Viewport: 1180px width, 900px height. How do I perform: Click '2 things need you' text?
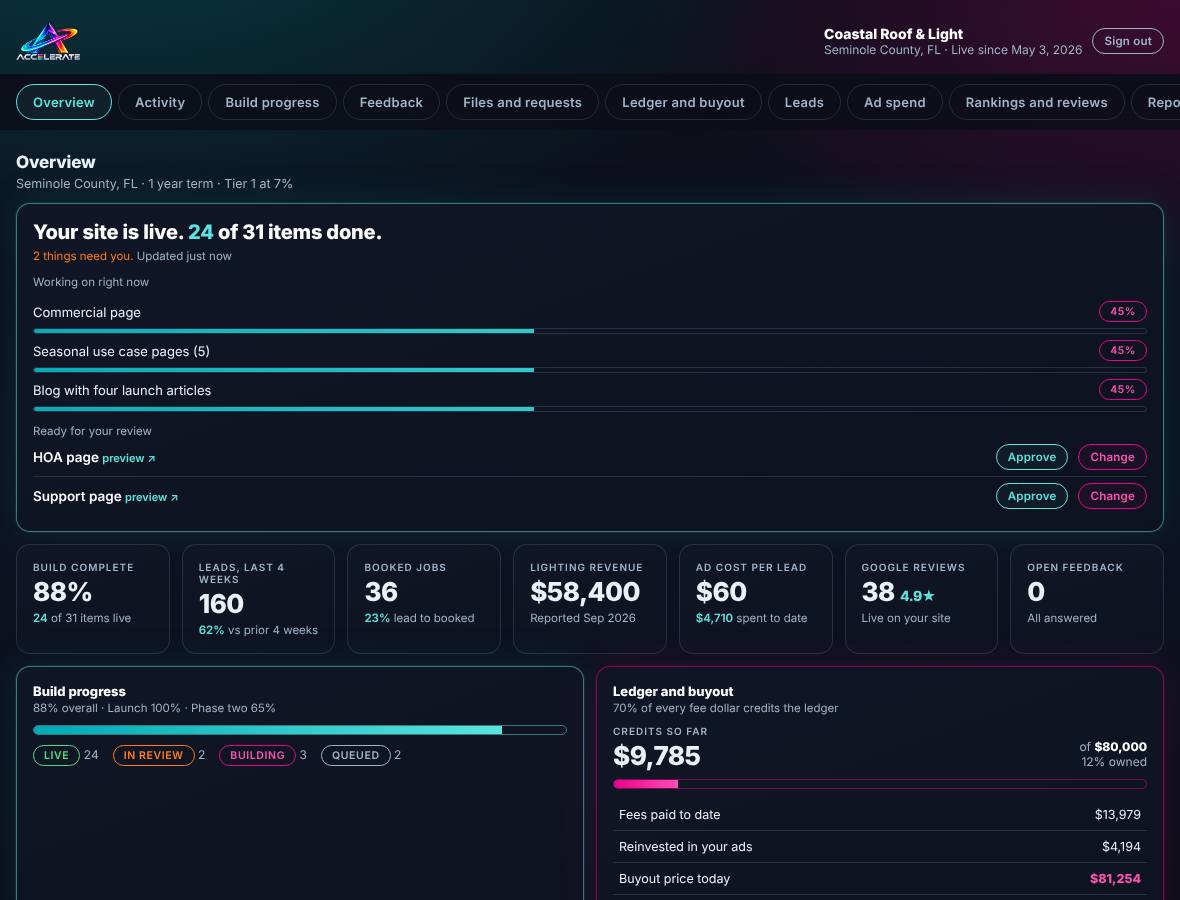[83, 256]
